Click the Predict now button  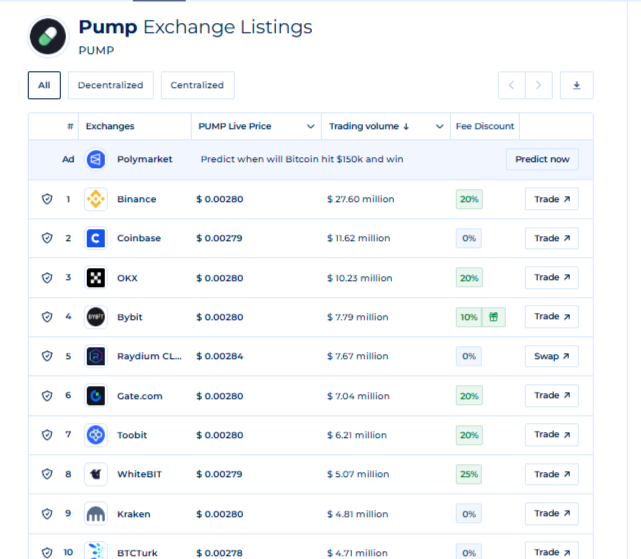pos(542,159)
